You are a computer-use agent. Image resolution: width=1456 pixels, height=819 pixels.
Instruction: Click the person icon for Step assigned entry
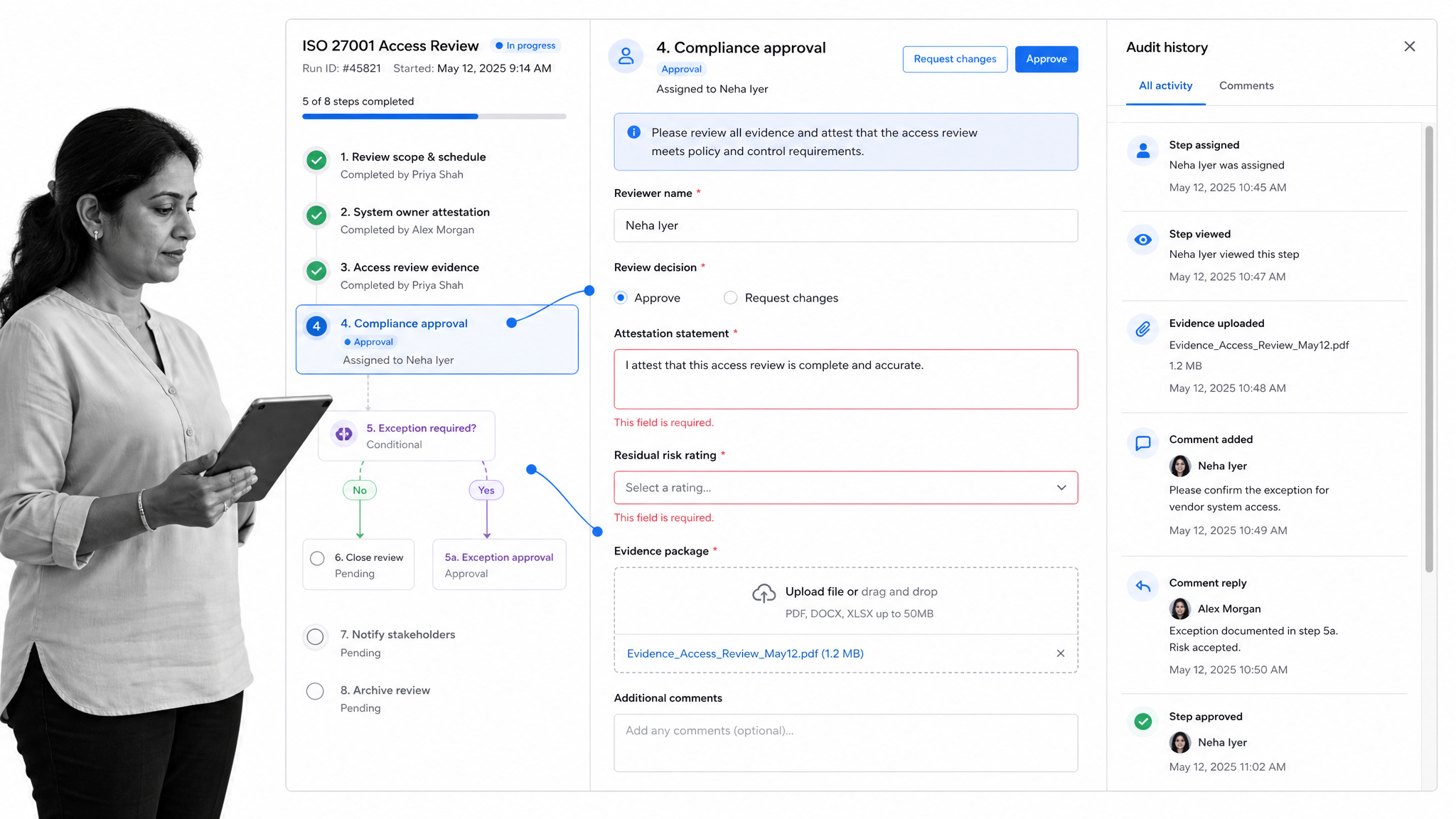tap(1143, 151)
